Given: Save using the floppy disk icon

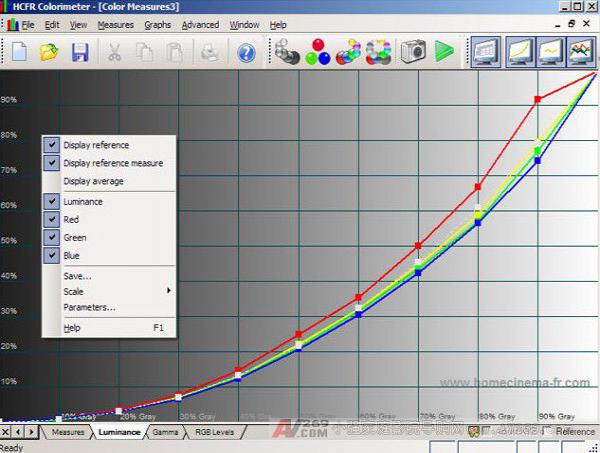Looking at the screenshot, I should 80,51.
